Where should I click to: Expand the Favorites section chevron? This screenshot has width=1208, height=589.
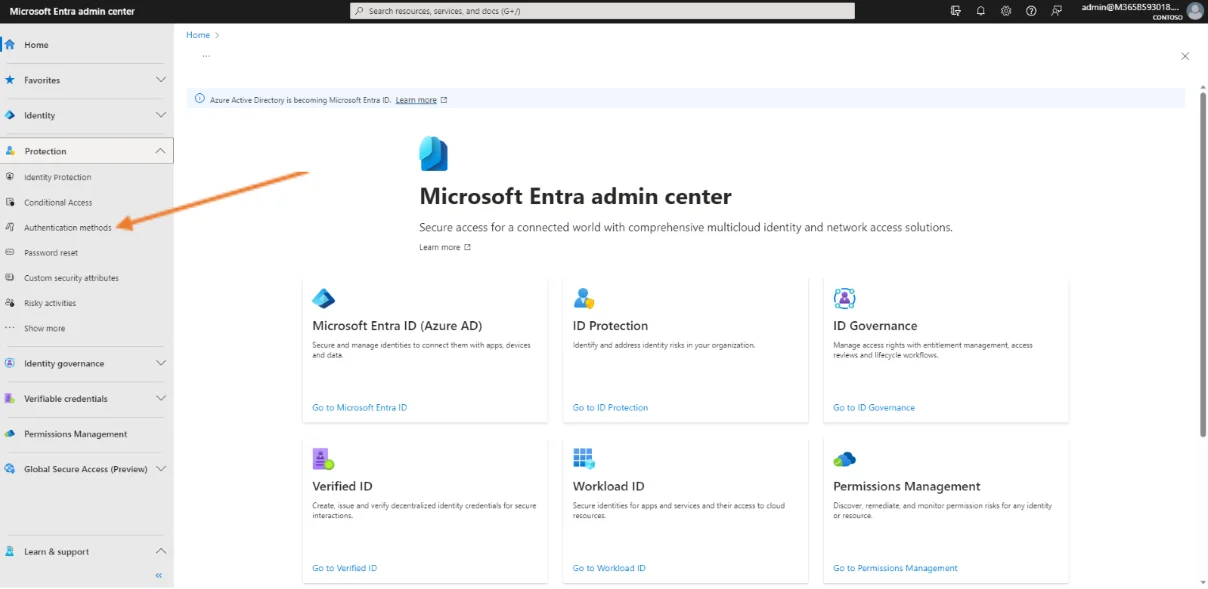point(161,80)
